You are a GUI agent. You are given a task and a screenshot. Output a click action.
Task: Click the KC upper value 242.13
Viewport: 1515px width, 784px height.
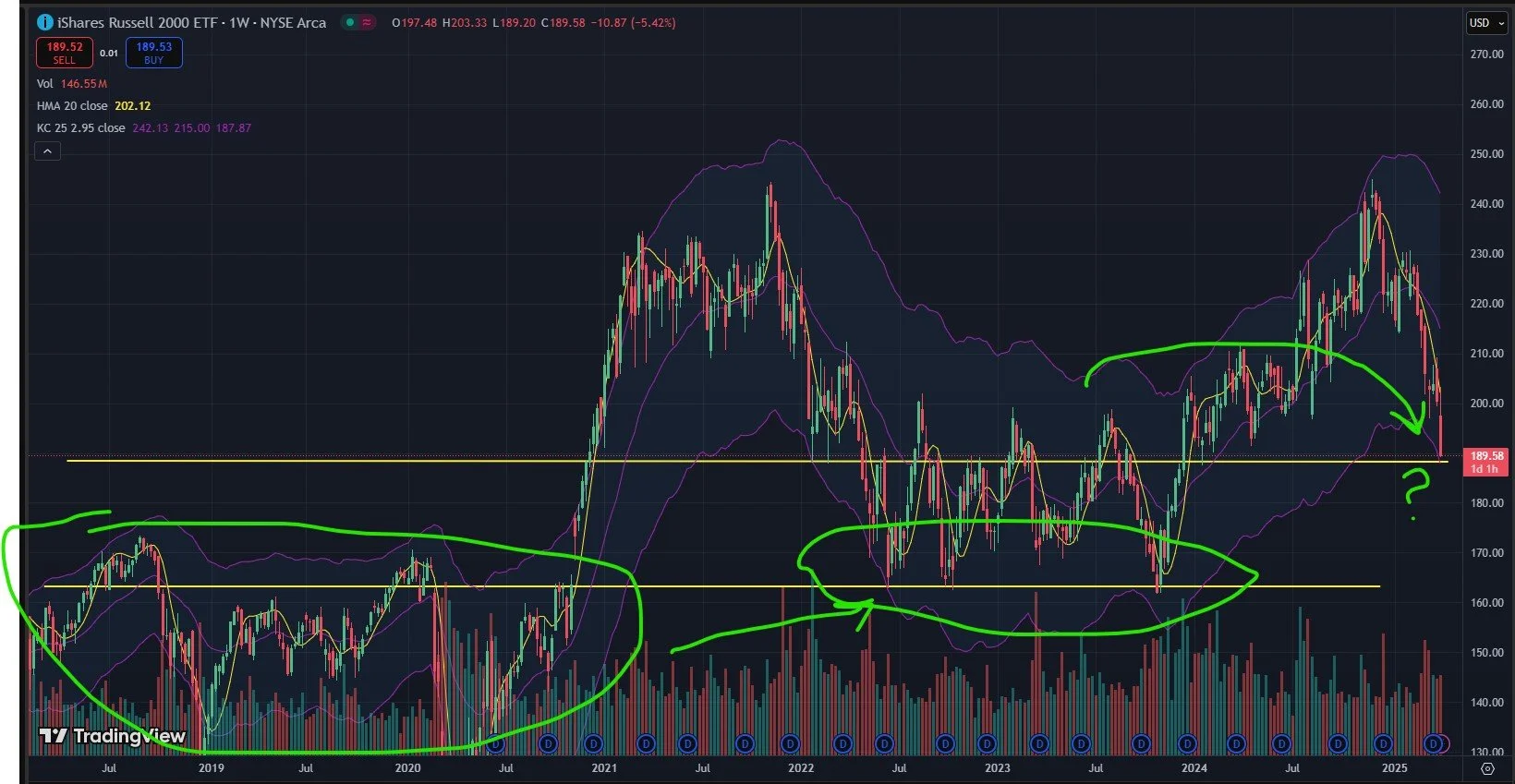(x=150, y=128)
